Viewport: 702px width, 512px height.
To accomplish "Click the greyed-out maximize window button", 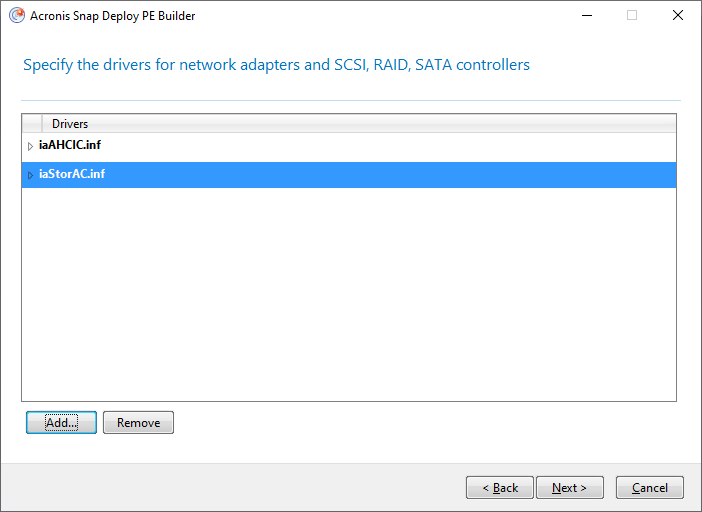I will point(632,15).
